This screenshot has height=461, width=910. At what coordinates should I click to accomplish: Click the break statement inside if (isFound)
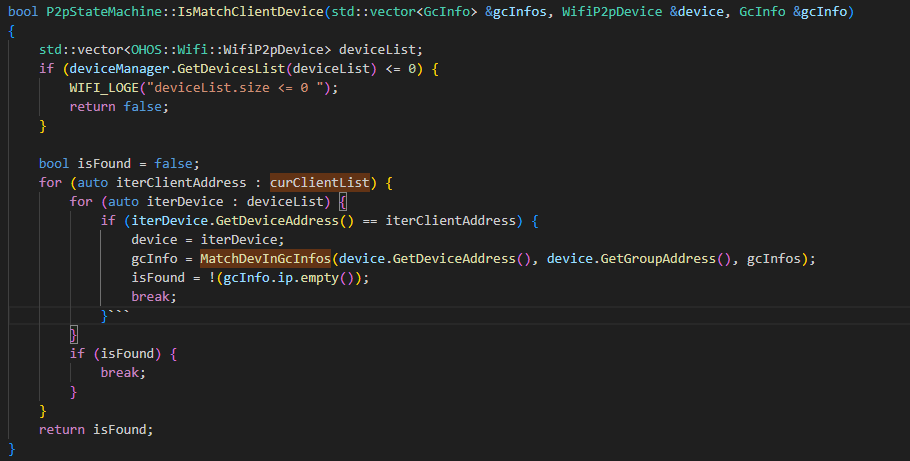coord(123,373)
